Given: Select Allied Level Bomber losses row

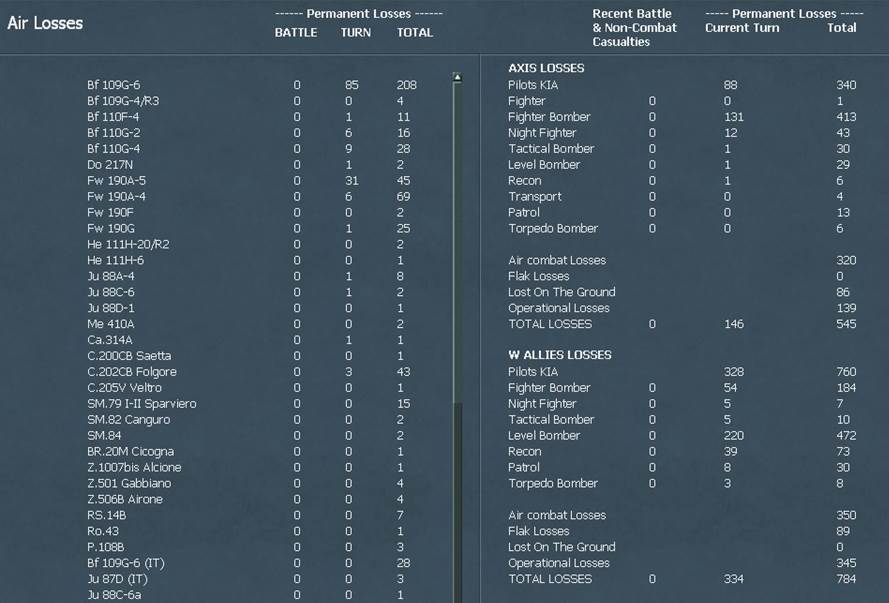Looking at the screenshot, I should [682, 435].
